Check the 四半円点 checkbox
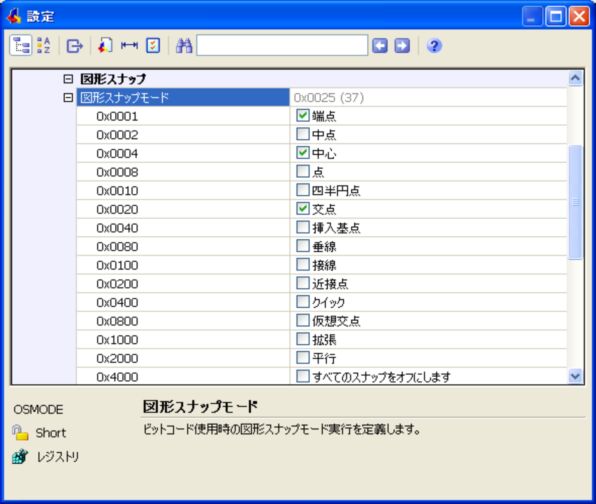This screenshot has height=504, width=596. click(x=303, y=190)
